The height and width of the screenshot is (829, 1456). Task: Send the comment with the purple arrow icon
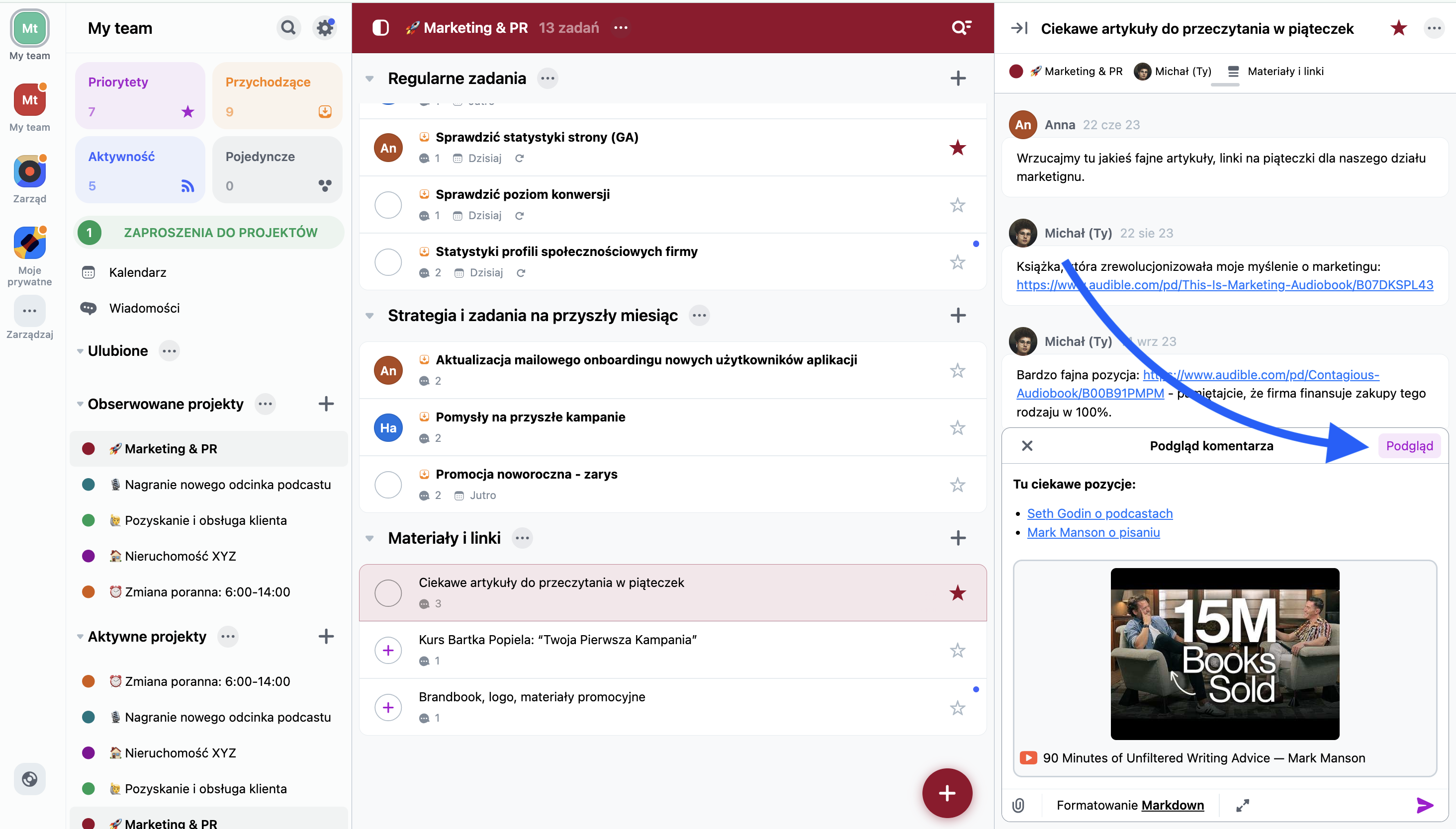(1424, 805)
